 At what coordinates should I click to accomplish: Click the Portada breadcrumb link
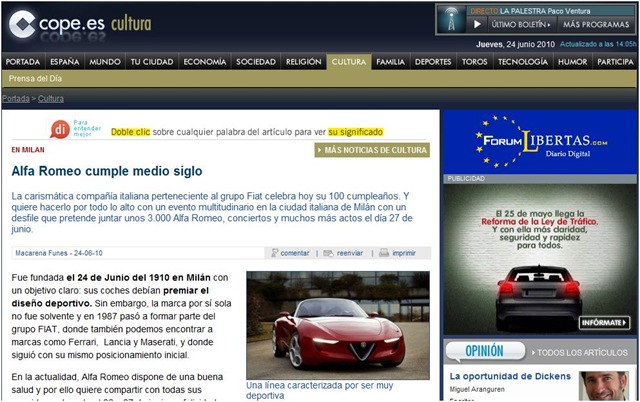[16, 99]
